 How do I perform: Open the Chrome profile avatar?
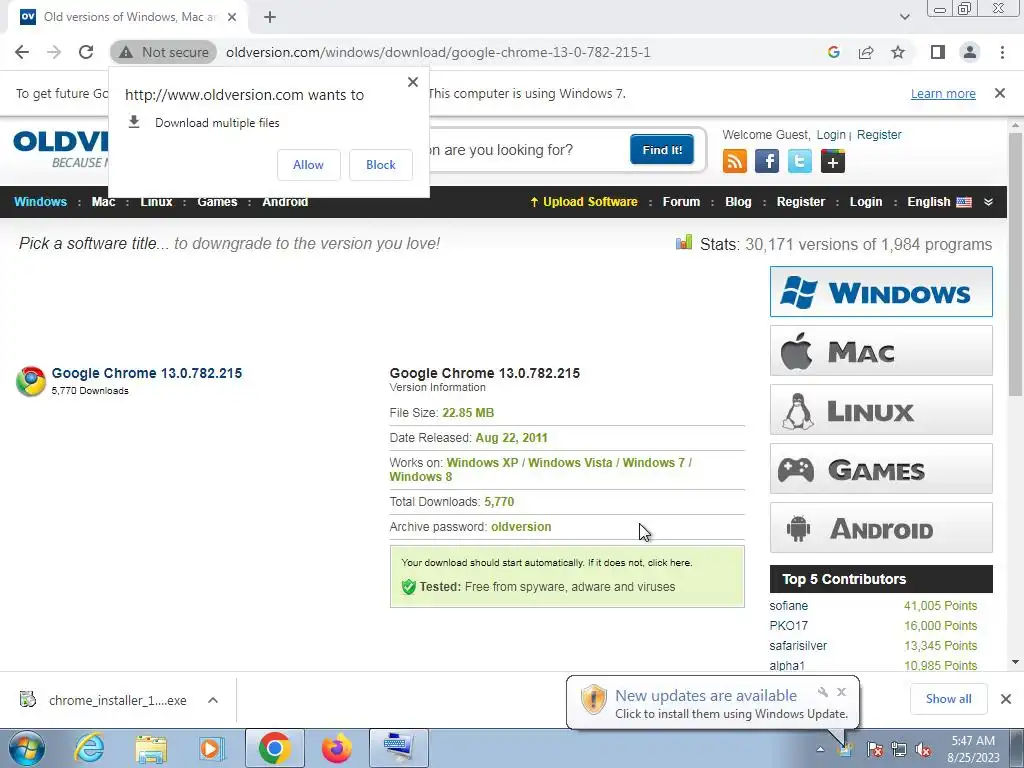[970, 52]
